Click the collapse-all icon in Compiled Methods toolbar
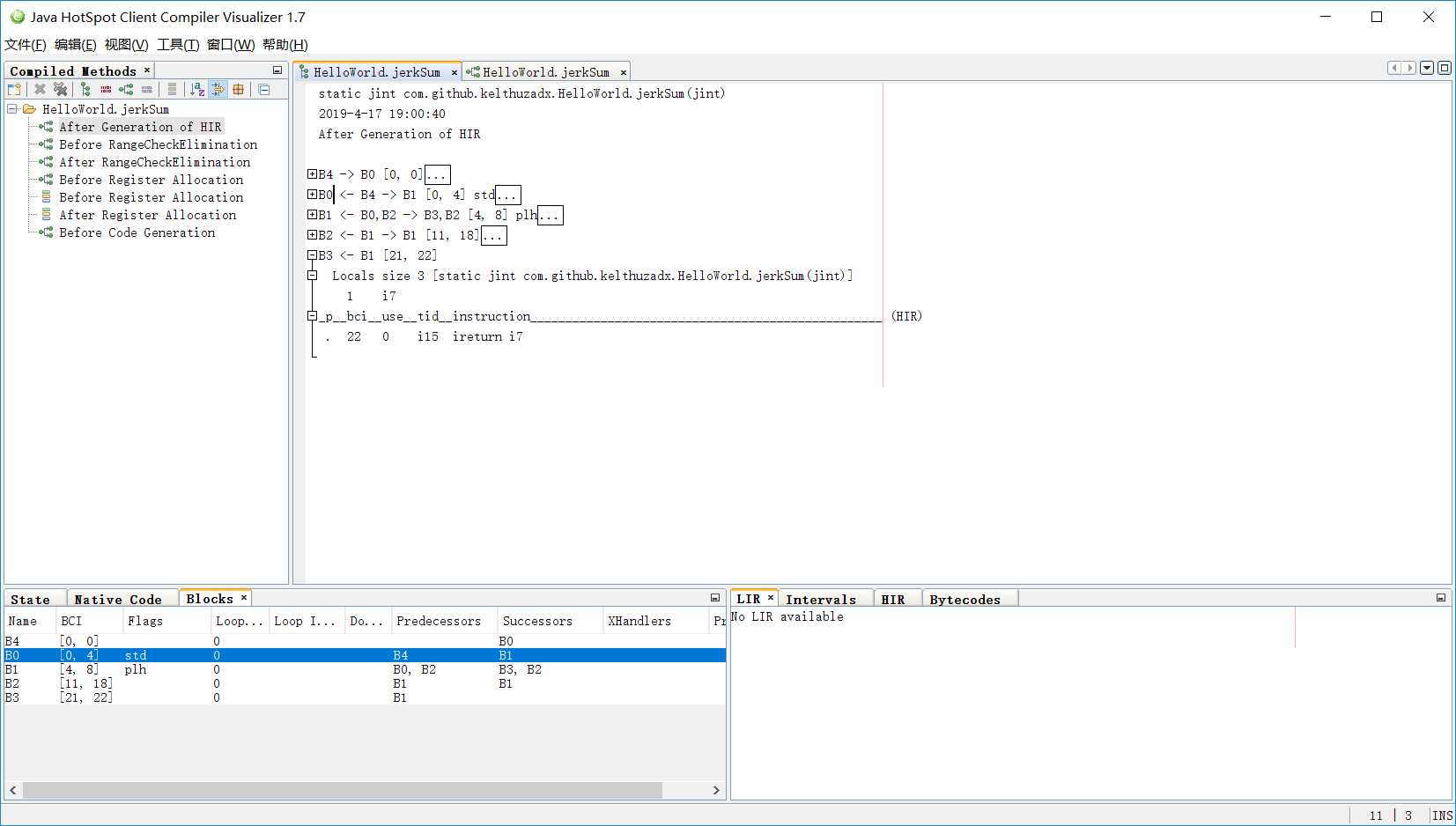1456x826 pixels. 263,89
